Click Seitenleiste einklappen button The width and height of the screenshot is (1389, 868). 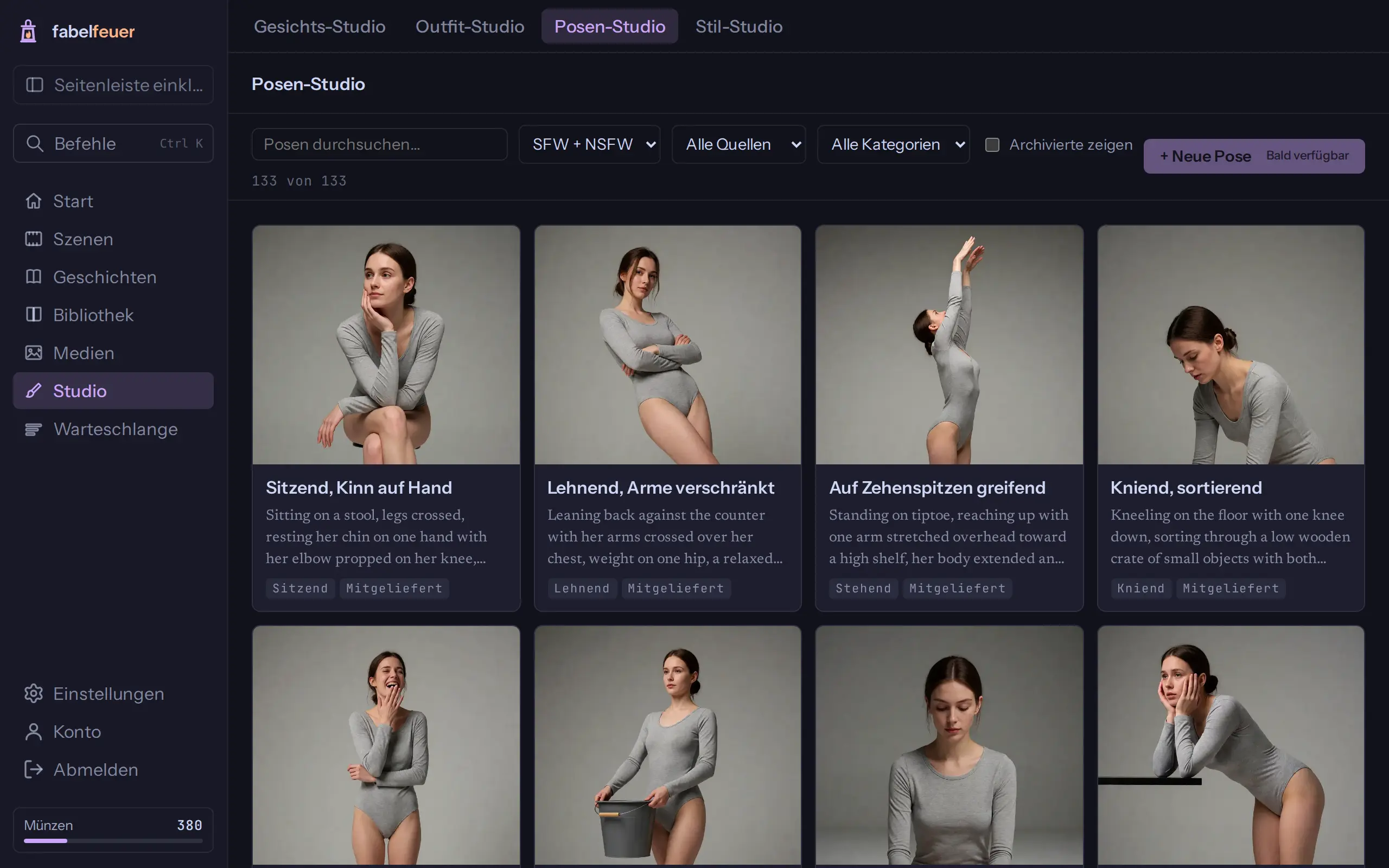[x=113, y=85]
